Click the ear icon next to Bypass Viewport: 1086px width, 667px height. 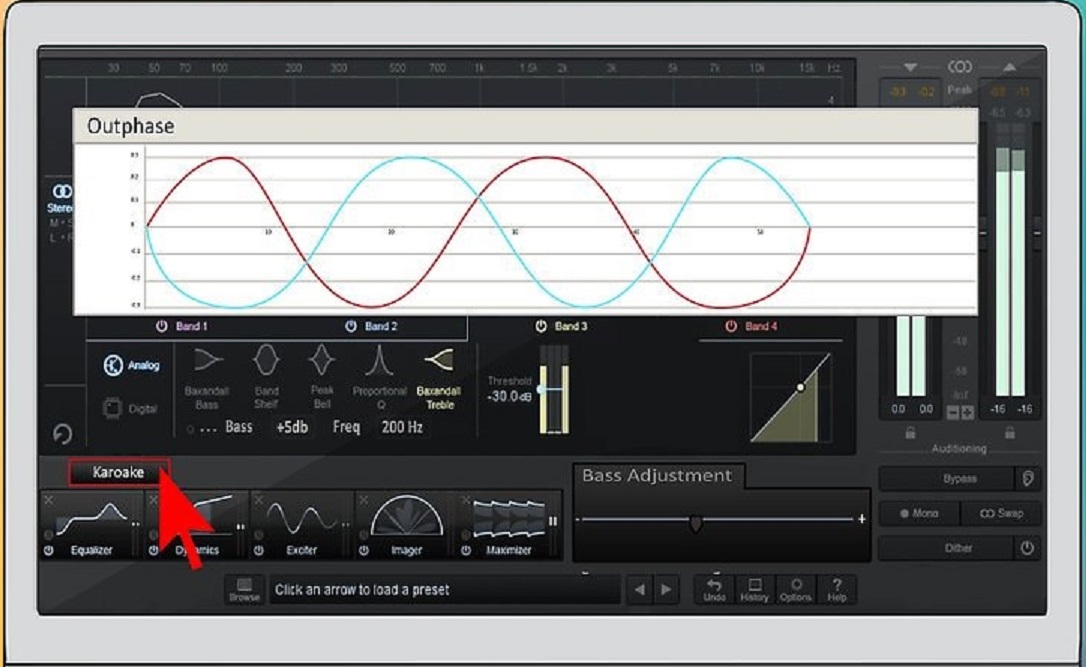tap(1028, 478)
